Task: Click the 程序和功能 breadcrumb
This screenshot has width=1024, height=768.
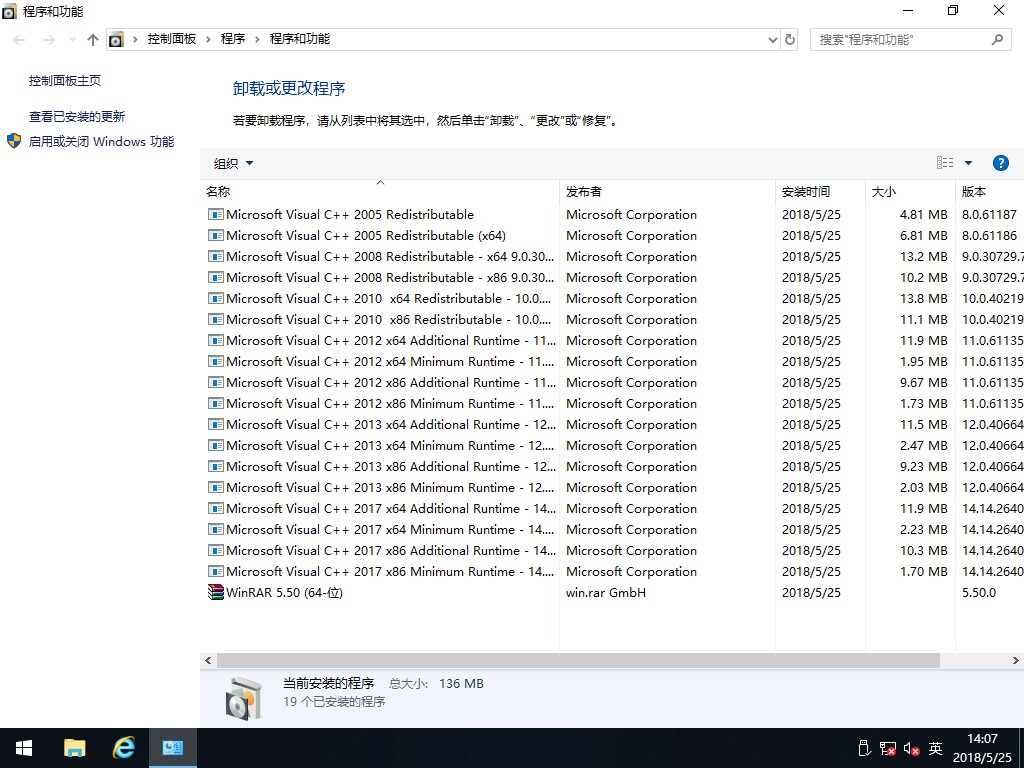Action: coord(300,39)
